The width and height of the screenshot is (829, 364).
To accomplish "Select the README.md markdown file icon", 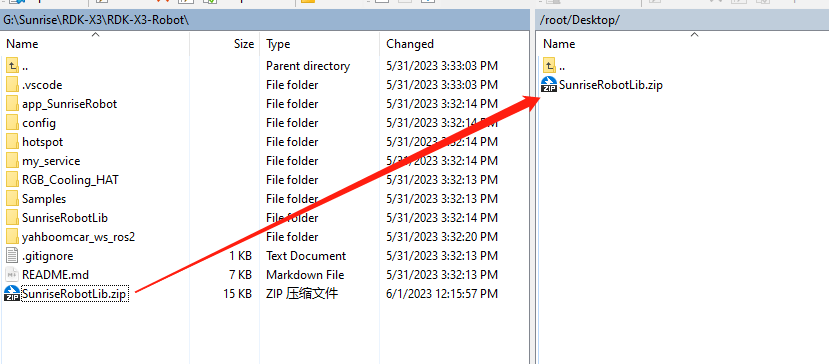I will pyautogui.click(x=12, y=275).
